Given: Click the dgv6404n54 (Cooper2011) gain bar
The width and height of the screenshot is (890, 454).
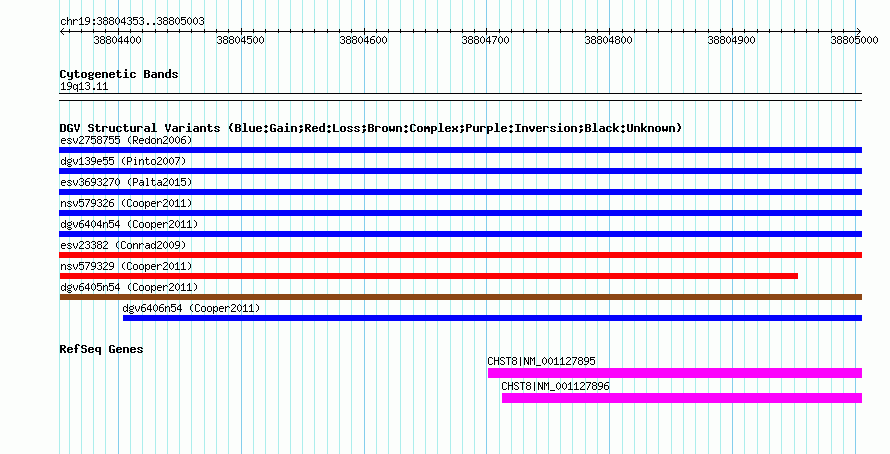Looking at the screenshot, I should pos(460,234).
